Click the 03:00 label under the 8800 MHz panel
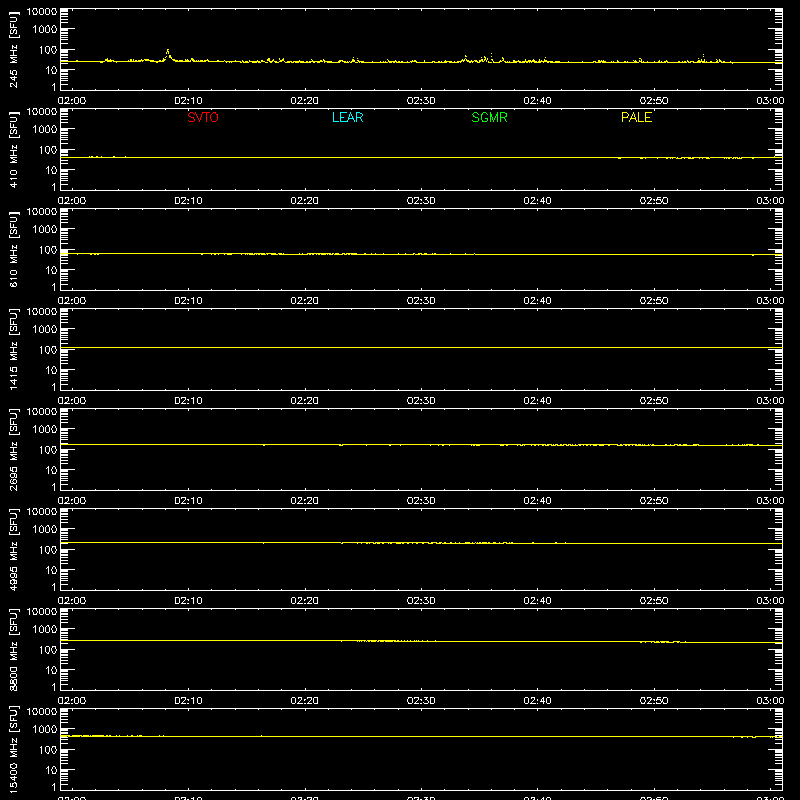 click(x=770, y=701)
